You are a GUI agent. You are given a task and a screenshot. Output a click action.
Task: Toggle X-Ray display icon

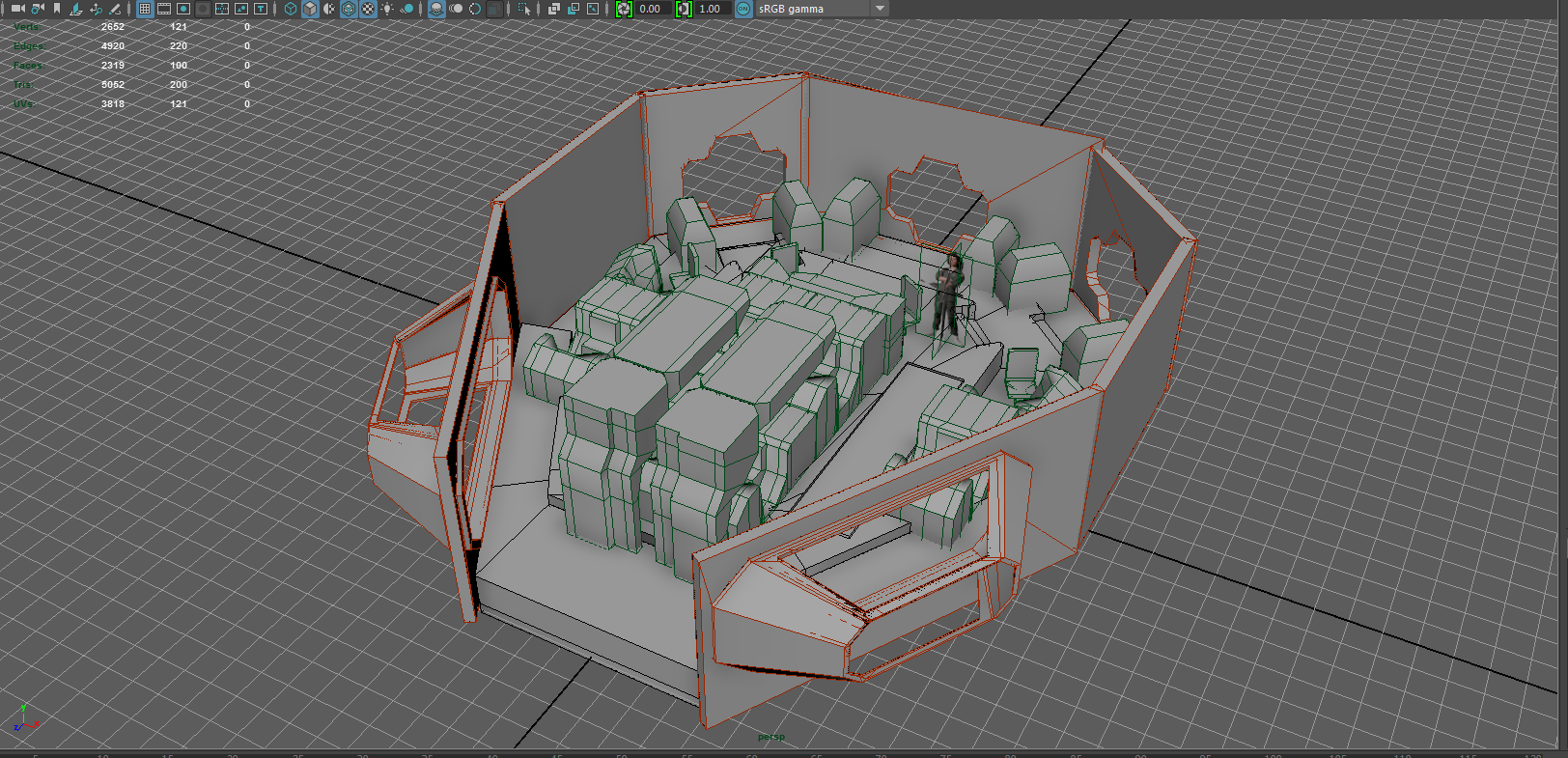pos(554,9)
